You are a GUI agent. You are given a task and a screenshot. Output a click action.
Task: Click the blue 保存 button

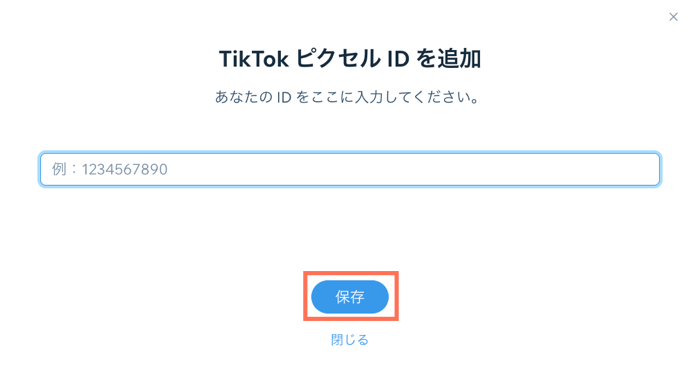click(x=350, y=297)
